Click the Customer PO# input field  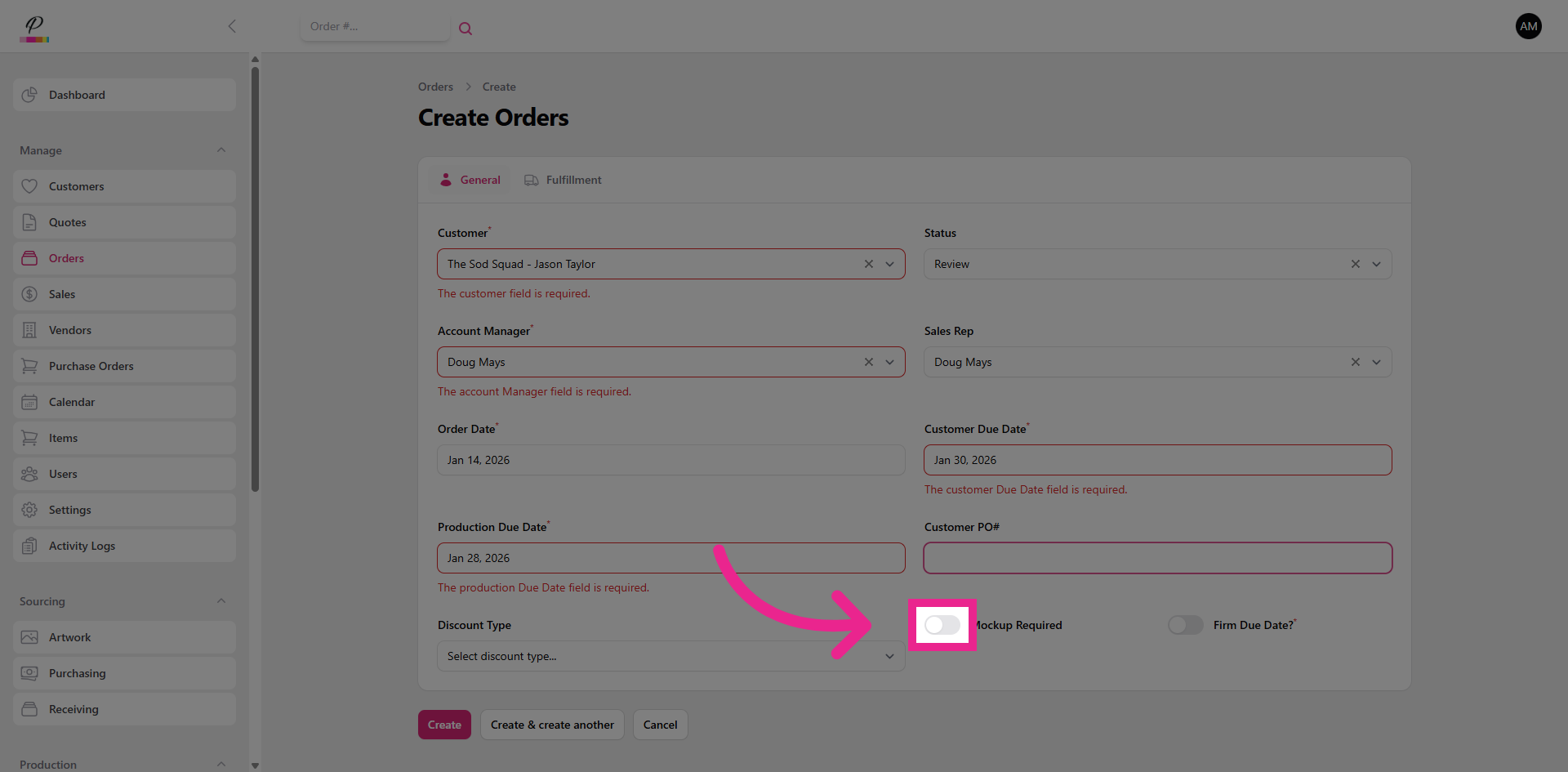coord(1157,558)
